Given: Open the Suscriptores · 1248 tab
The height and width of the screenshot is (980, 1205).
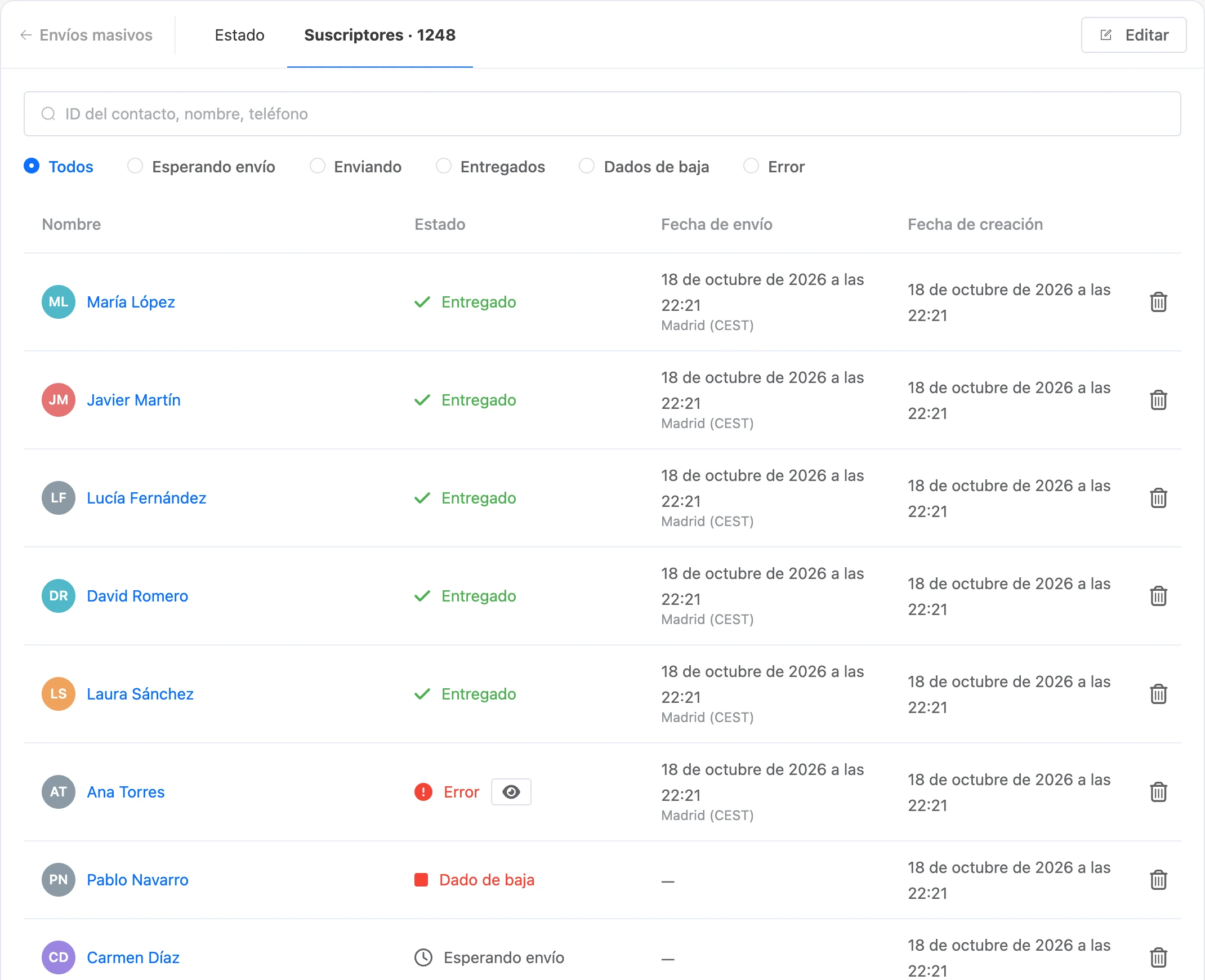Looking at the screenshot, I should (380, 35).
